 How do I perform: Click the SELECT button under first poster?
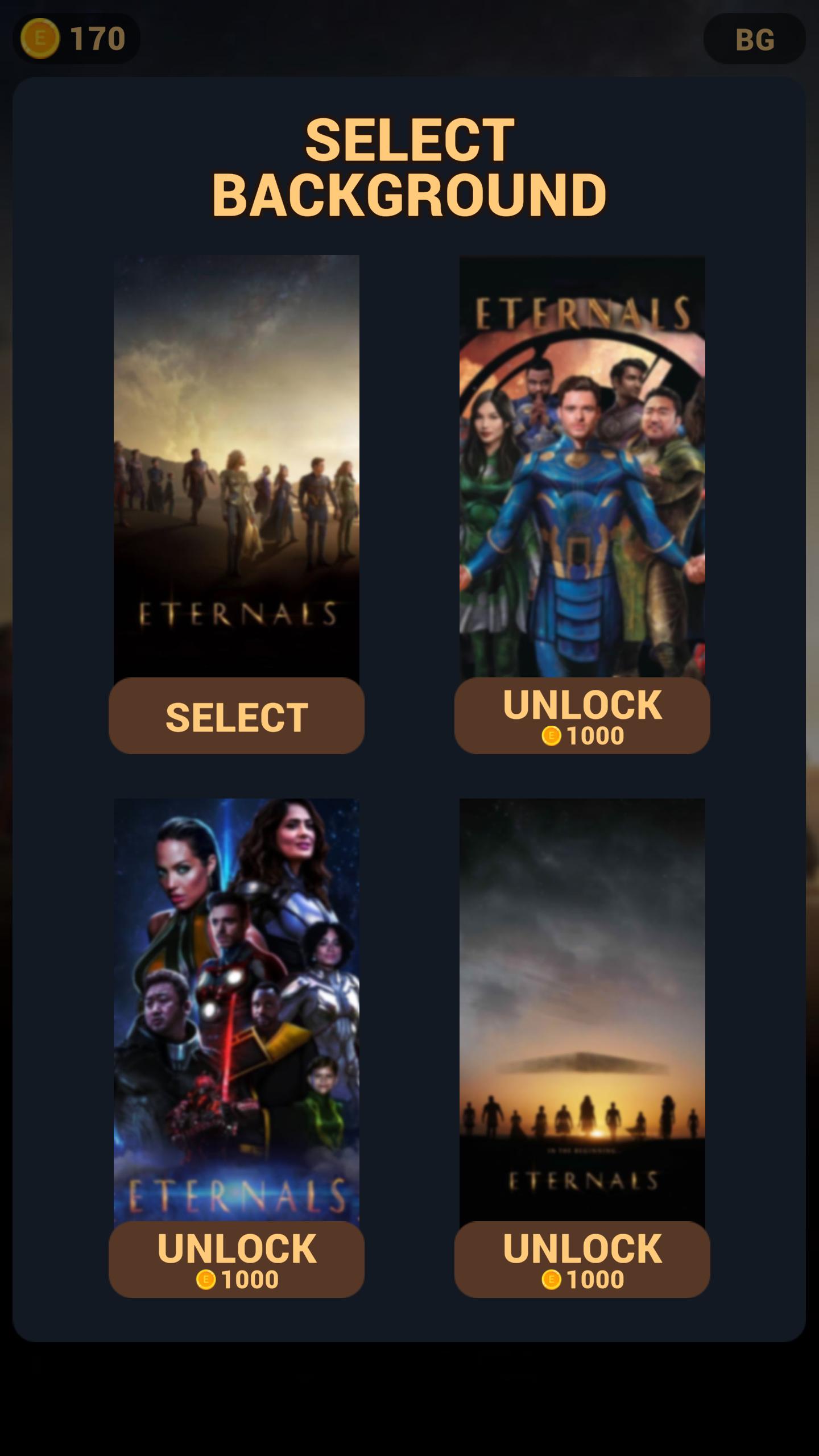point(237,715)
